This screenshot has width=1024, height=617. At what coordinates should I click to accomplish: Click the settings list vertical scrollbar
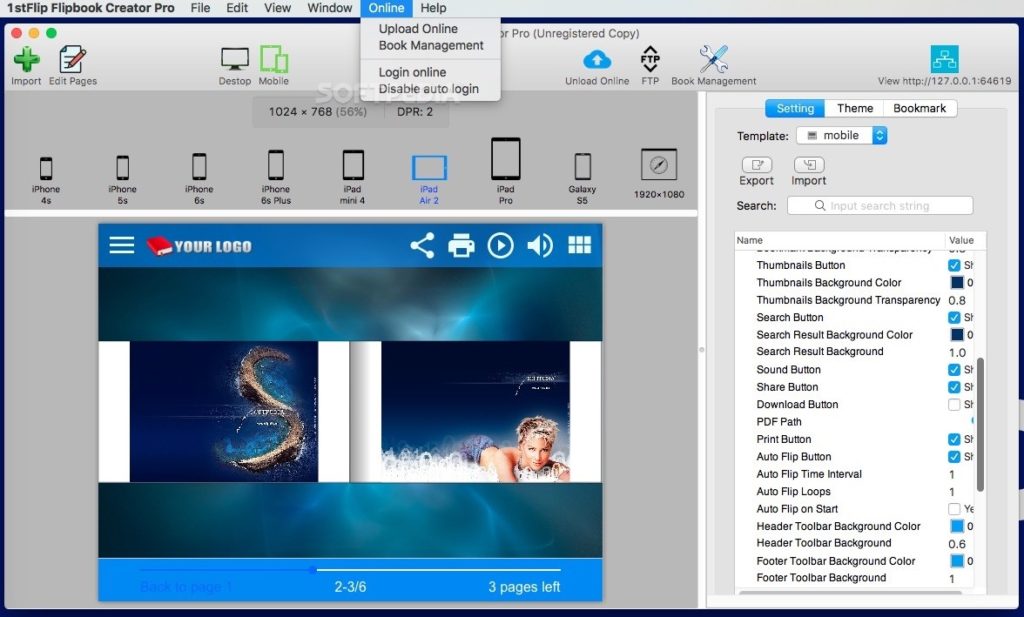coord(980,424)
